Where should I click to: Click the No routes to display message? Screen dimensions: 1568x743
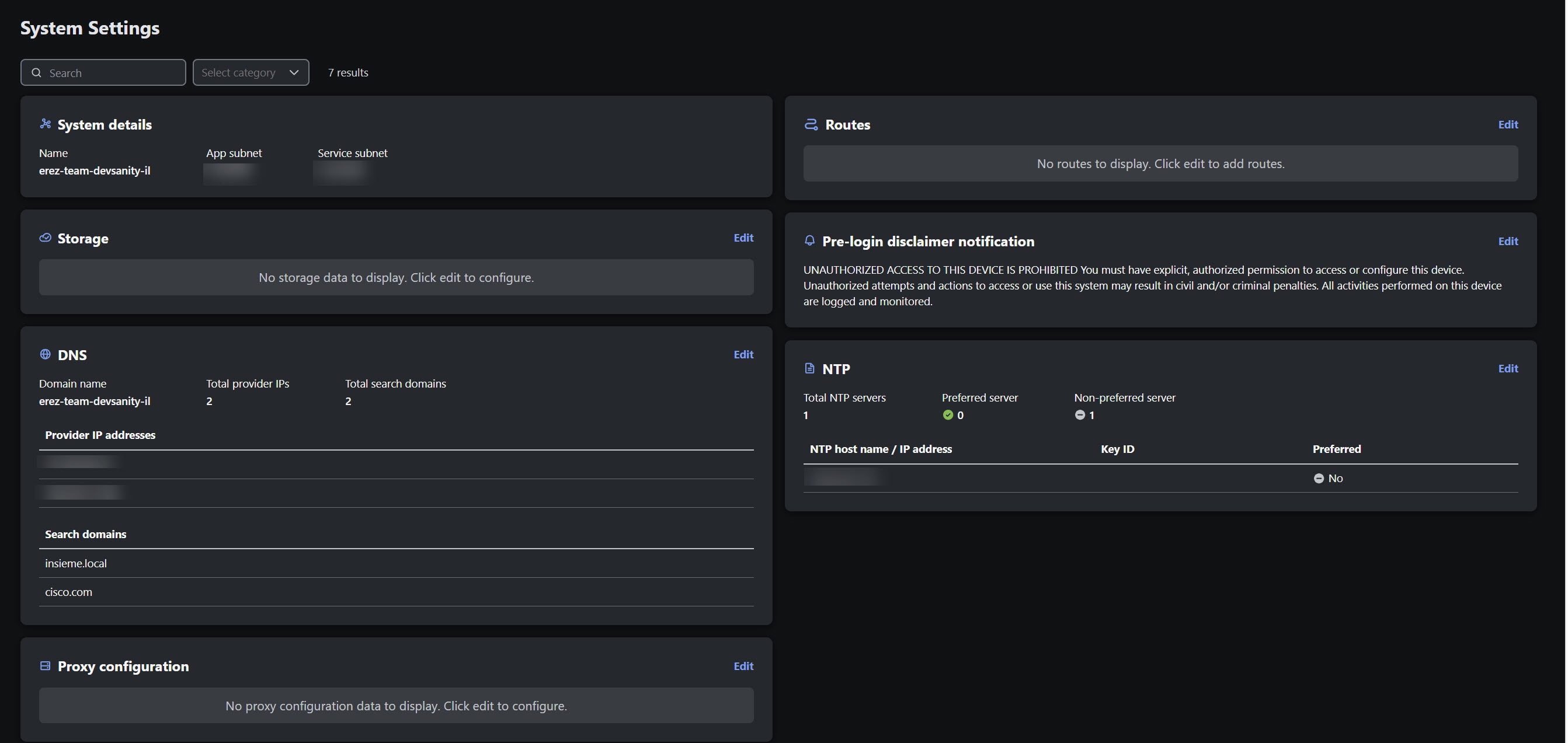click(1160, 163)
